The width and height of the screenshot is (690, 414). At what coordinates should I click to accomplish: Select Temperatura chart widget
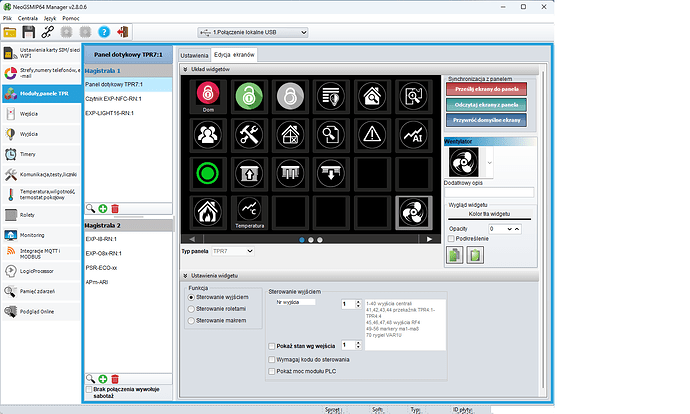249,212
